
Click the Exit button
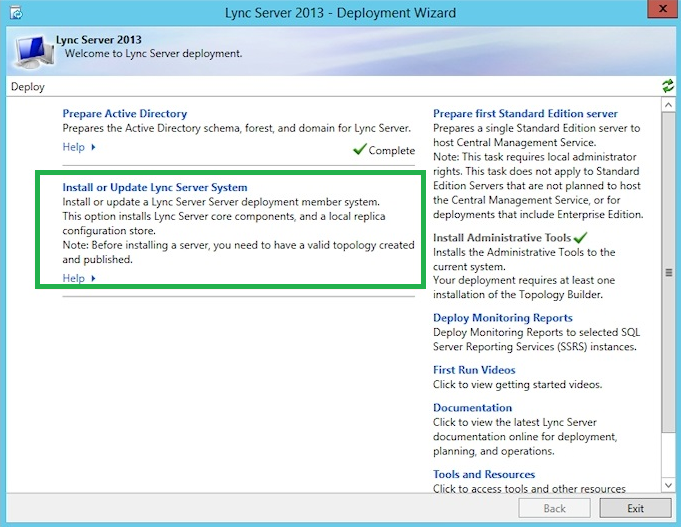(635, 508)
